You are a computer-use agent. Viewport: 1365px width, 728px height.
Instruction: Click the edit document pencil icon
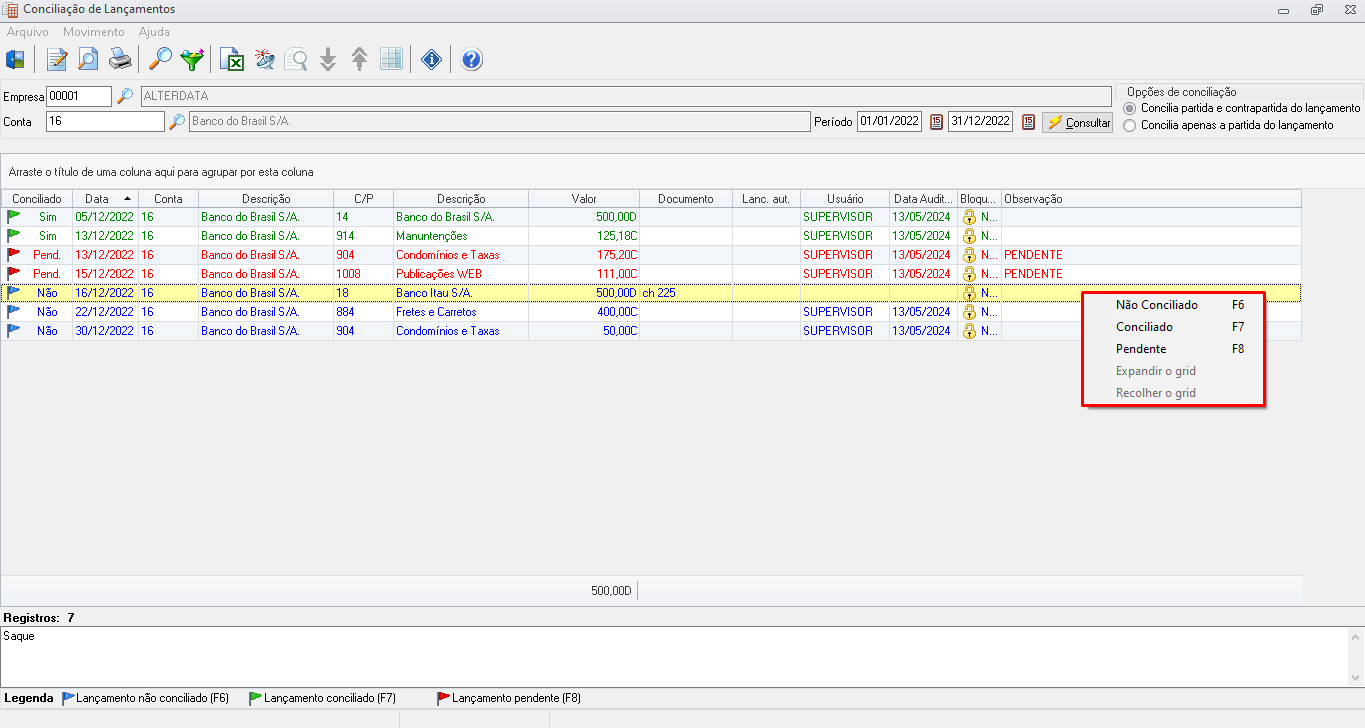pos(56,59)
